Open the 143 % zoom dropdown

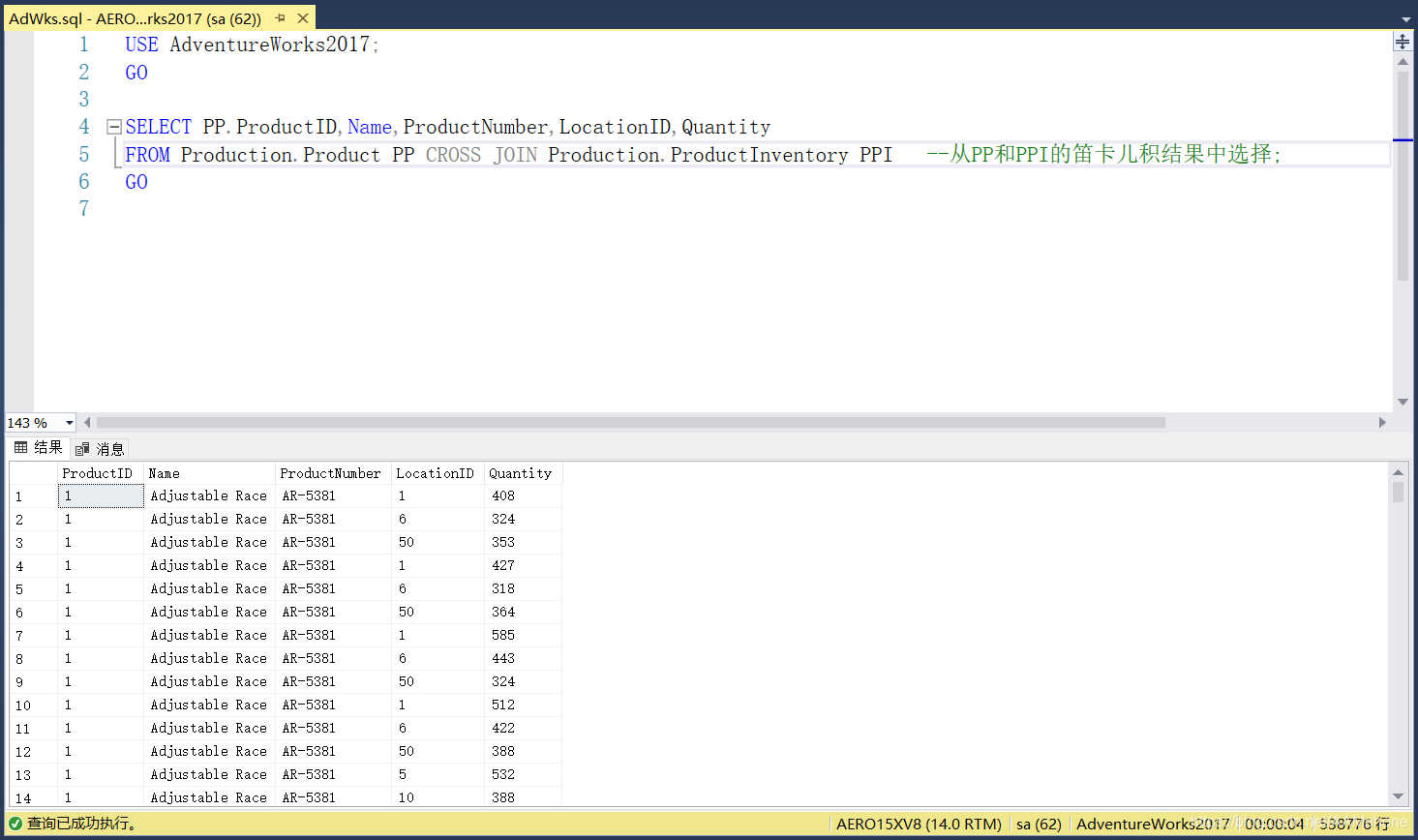69,423
